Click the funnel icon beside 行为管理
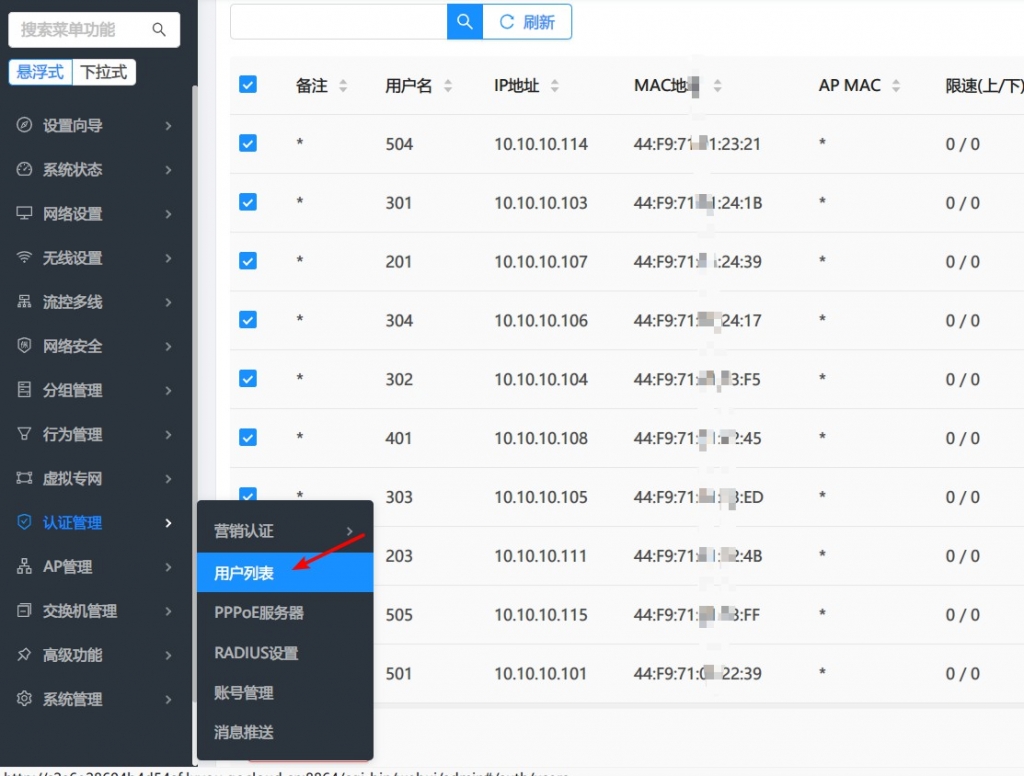This screenshot has height=776, width=1024. tap(25, 434)
